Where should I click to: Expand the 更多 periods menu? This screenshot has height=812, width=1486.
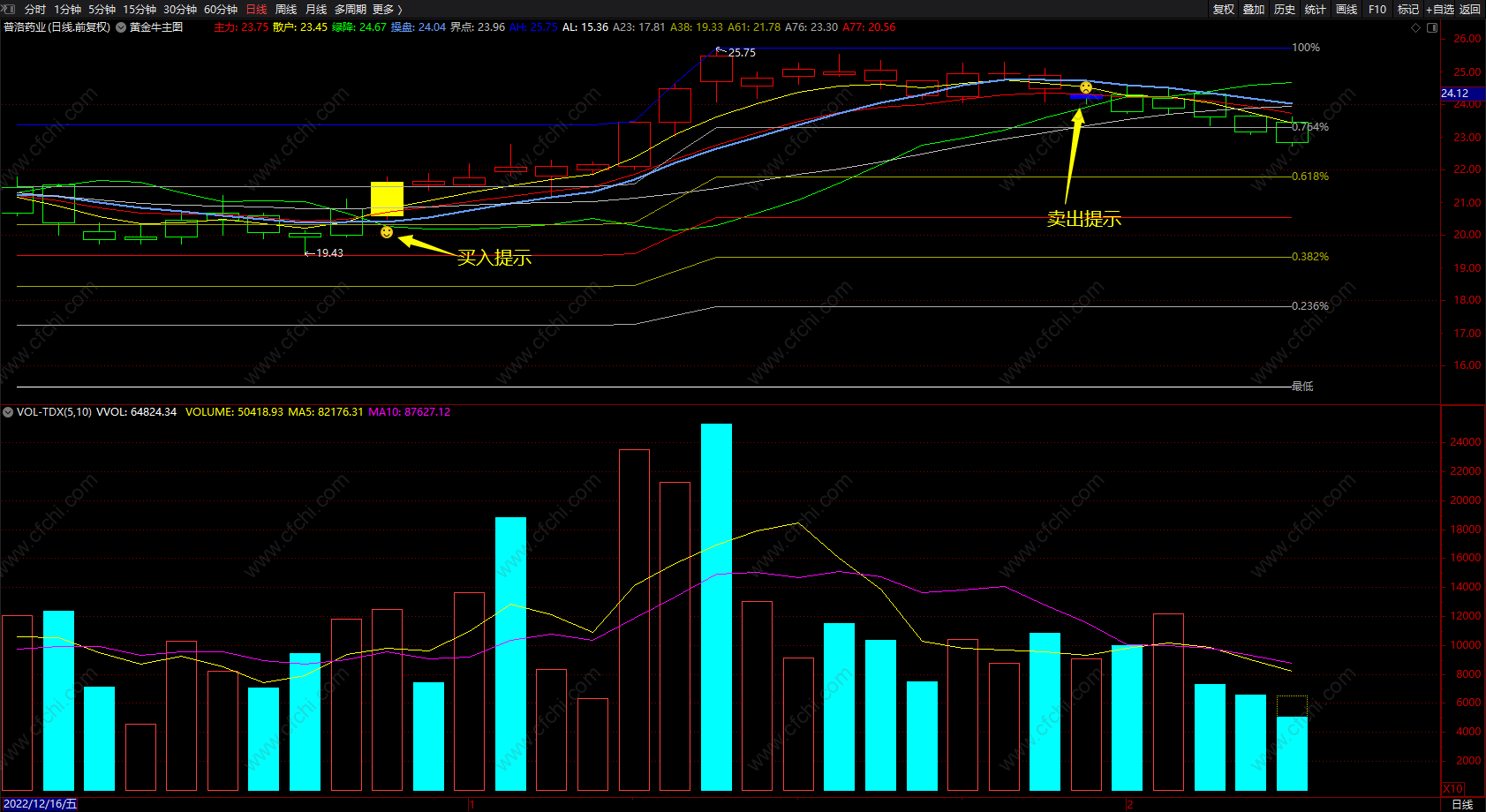388,9
